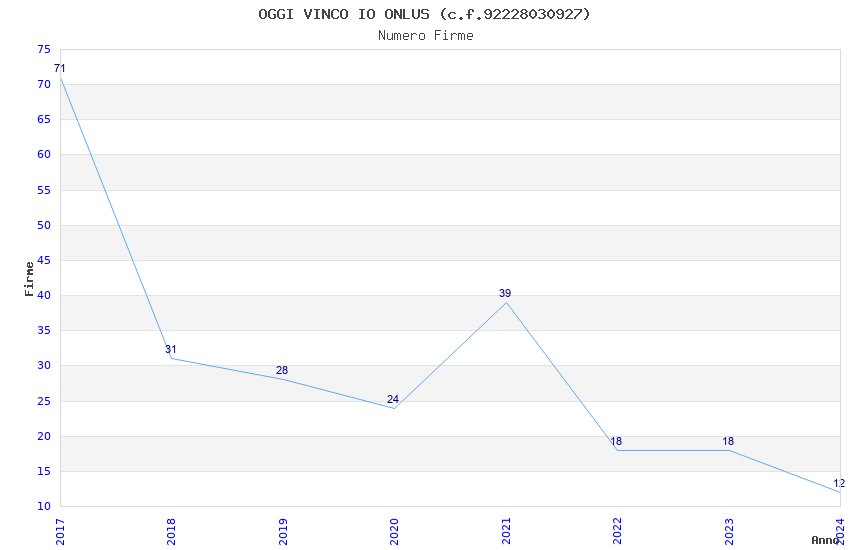Click the 2019 x-axis year label
The image size is (850, 550).
[283, 532]
